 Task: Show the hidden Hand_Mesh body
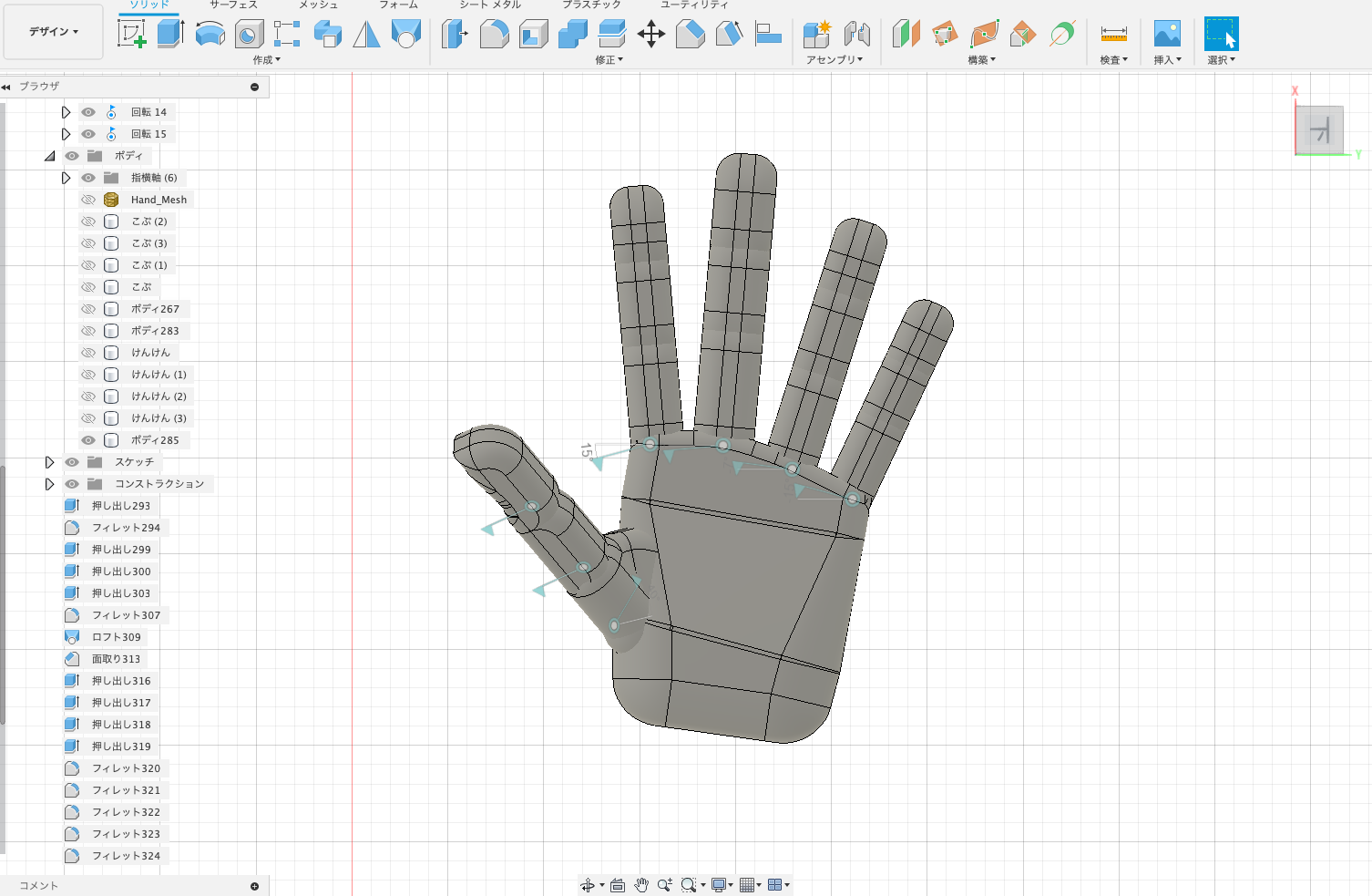click(x=88, y=200)
